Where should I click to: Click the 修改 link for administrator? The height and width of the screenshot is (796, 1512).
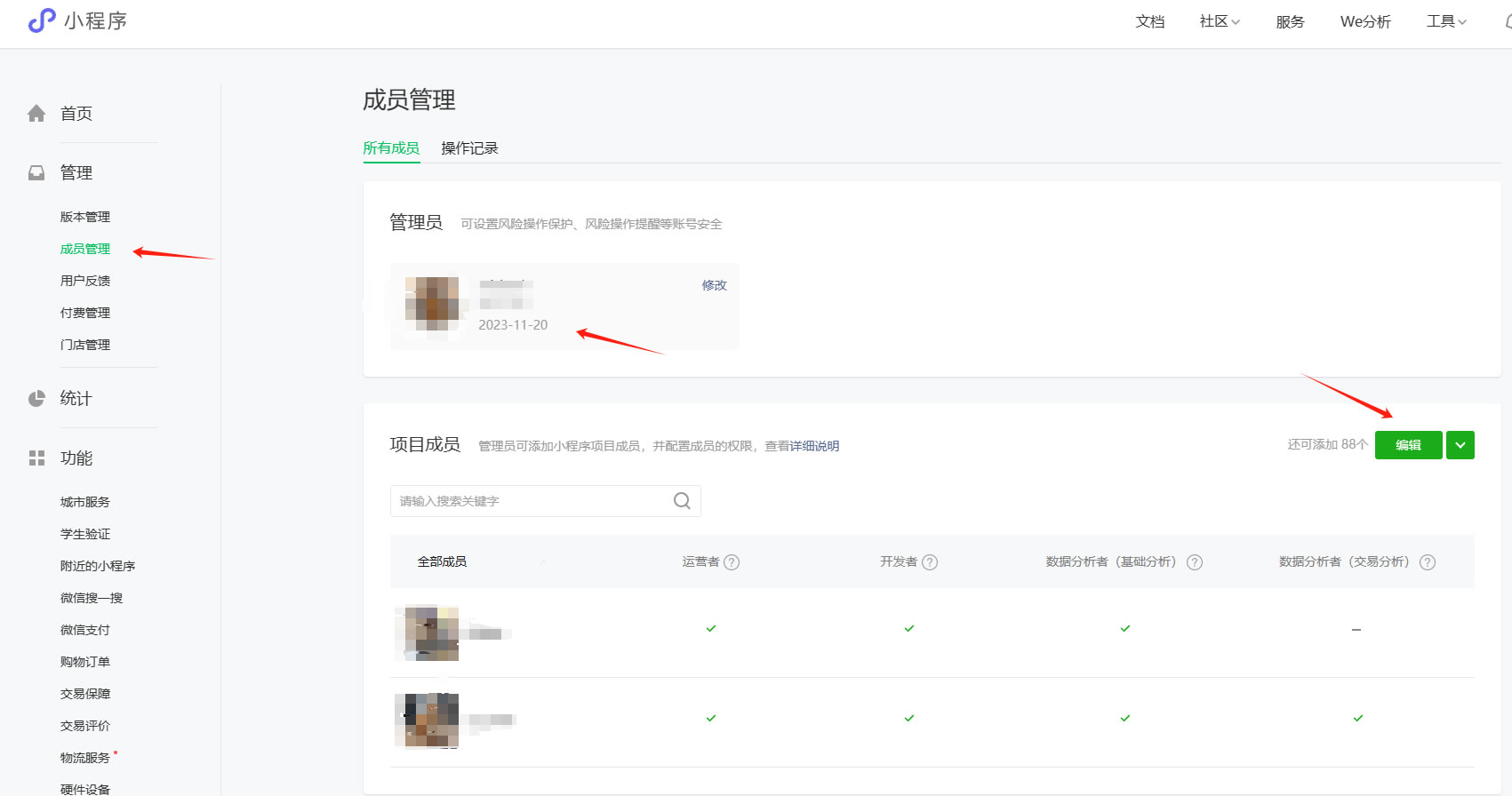(x=714, y=285)
